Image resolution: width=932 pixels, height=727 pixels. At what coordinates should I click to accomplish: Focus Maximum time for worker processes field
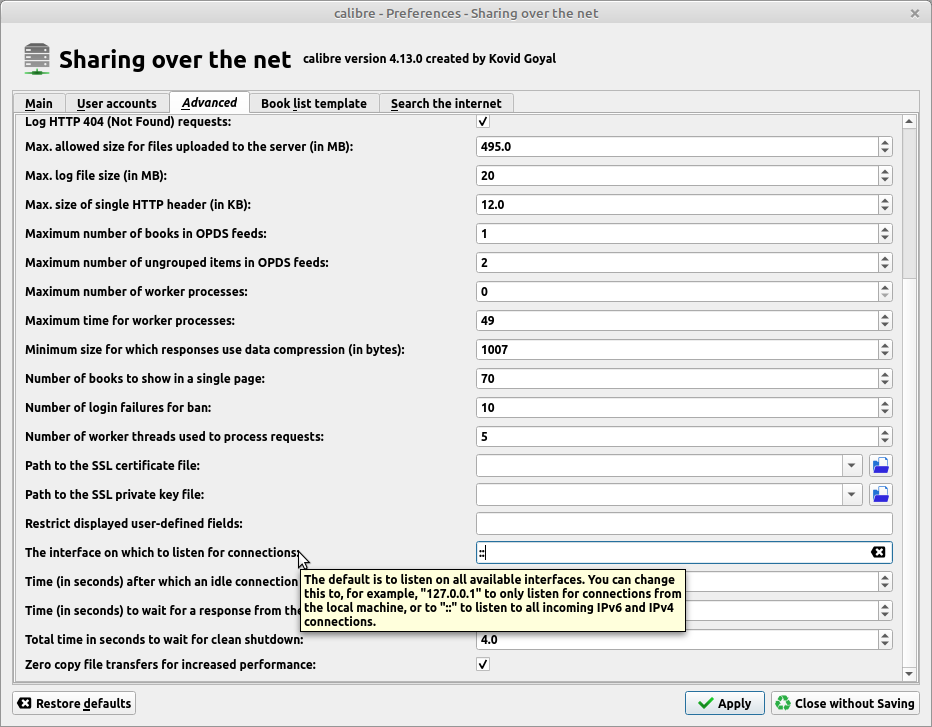pos(677,320)
